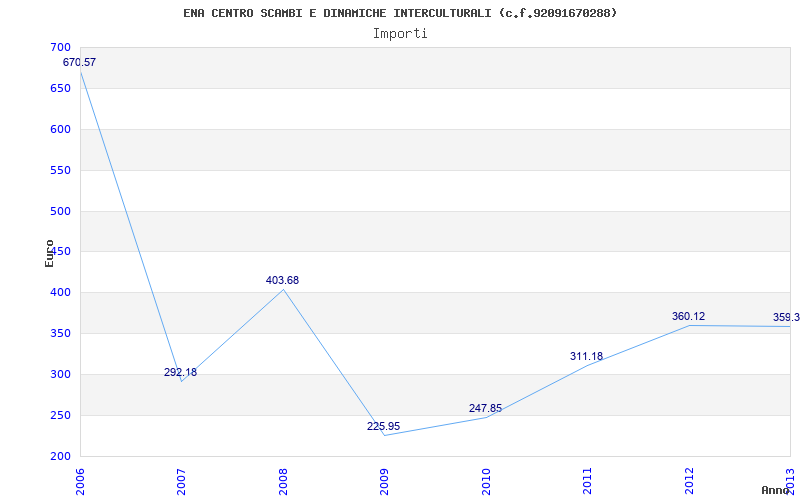Viewport: 800px width, 500px height.
Task: Click the 2013 x-axis year
Action: coord(791,481)
